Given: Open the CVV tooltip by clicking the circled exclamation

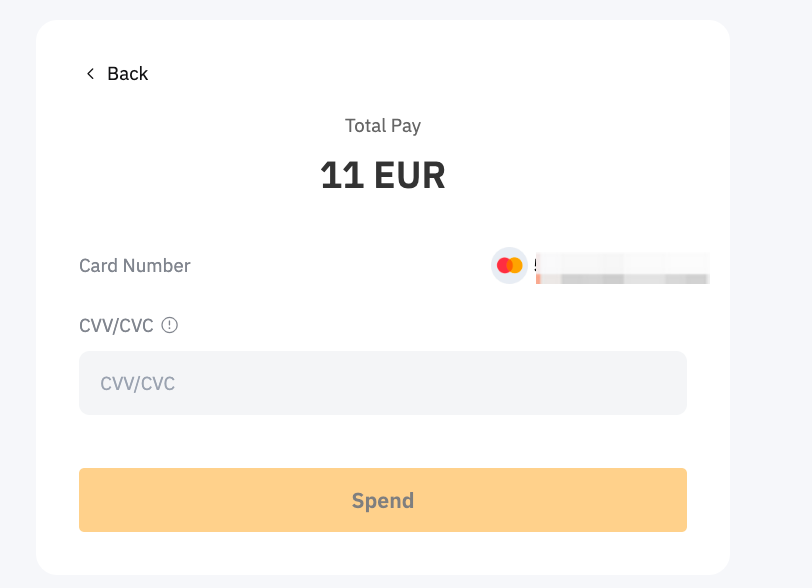Looking at the screenshot, I should point(169,324).
